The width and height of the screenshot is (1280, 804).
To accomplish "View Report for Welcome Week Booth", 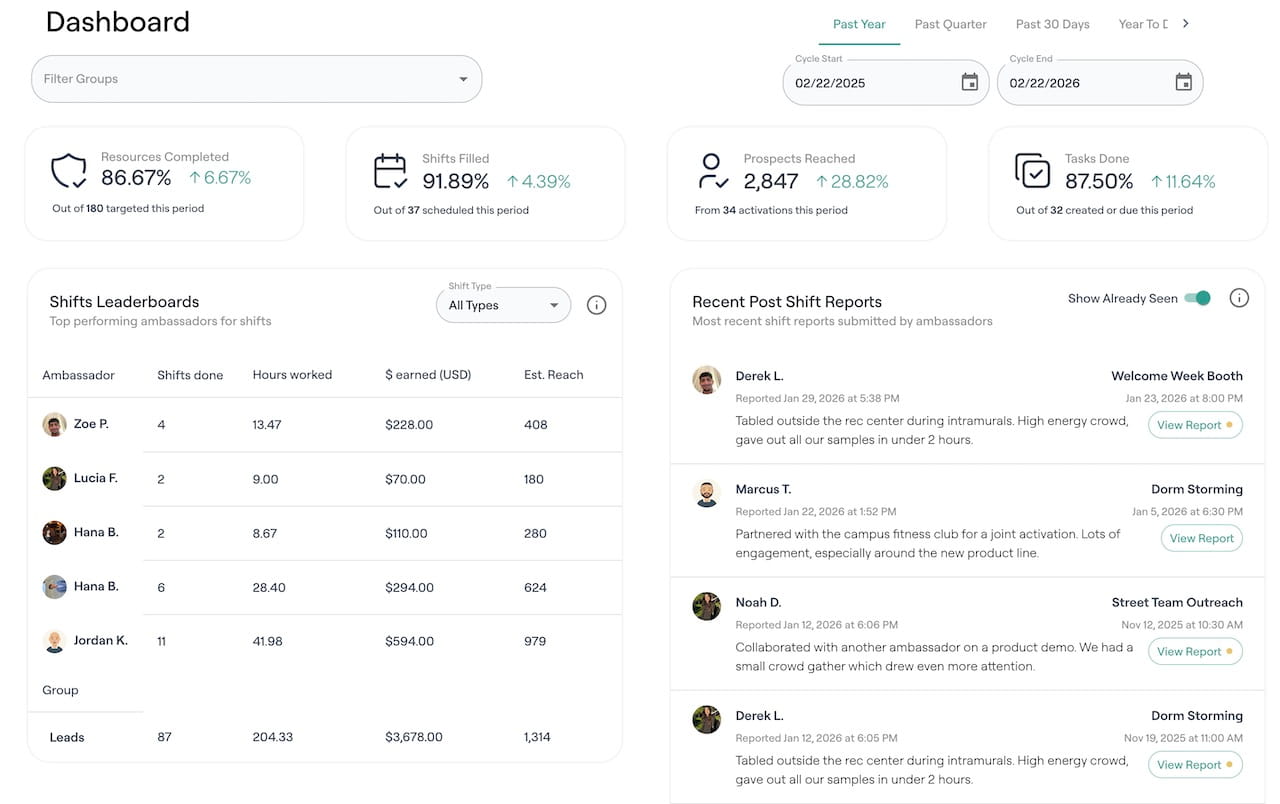I will tap(1195, 425).
